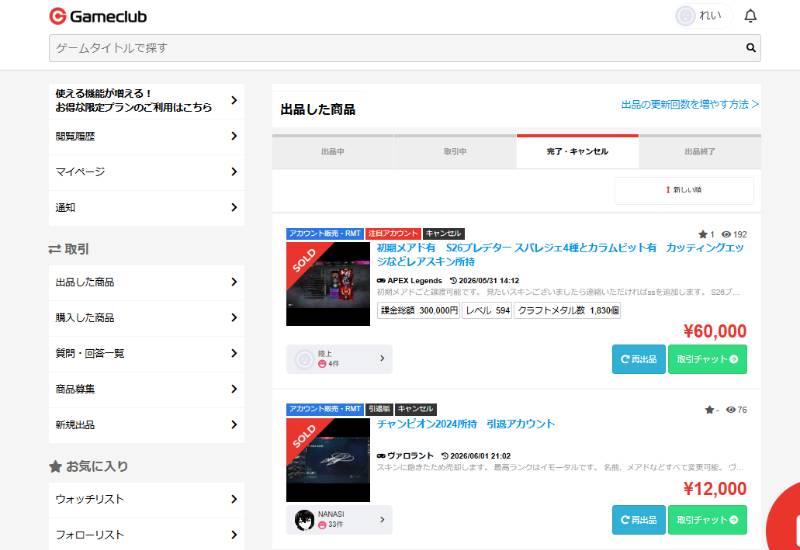
Task: Switch to the 出品中 tab
Action: (x=333, y=152)
